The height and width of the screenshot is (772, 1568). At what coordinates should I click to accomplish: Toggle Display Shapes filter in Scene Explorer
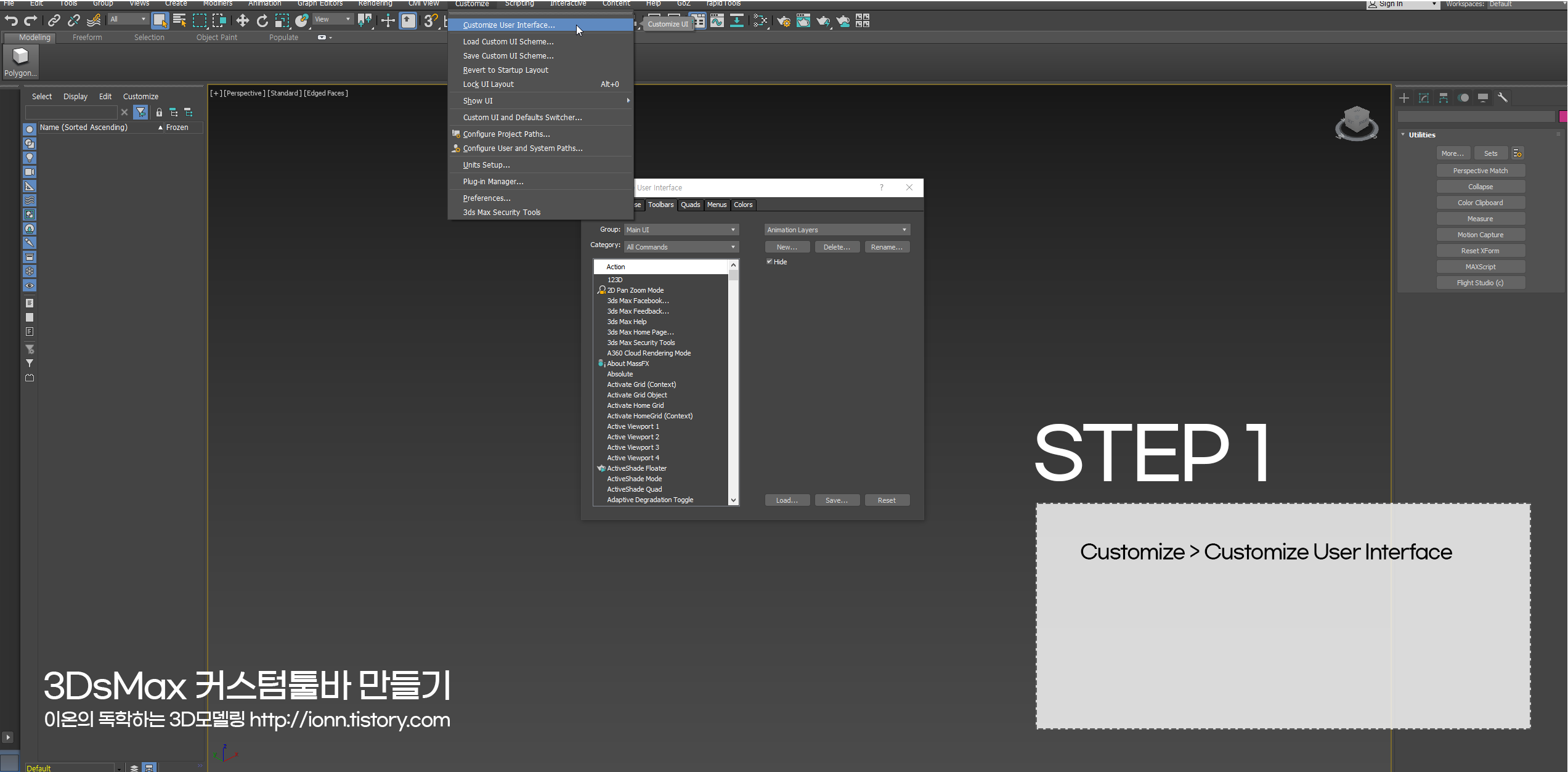30,144
